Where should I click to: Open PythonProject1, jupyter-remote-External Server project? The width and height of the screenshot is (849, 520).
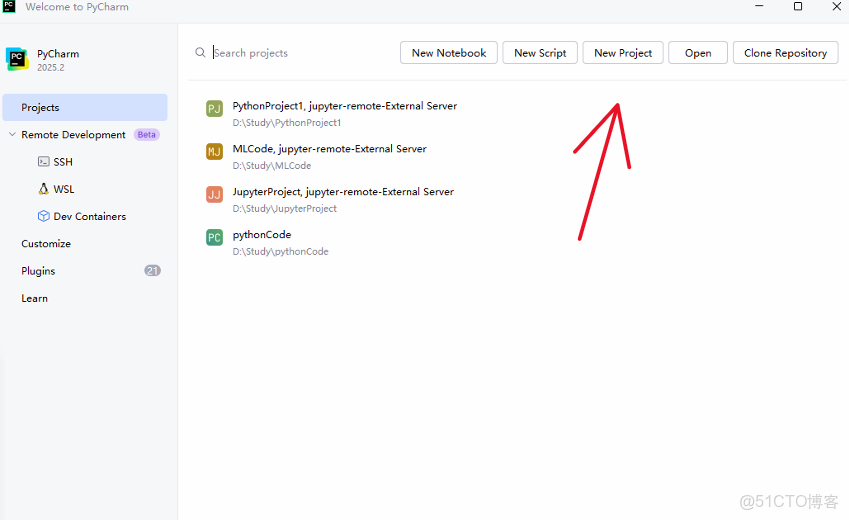tap(344, 106)
